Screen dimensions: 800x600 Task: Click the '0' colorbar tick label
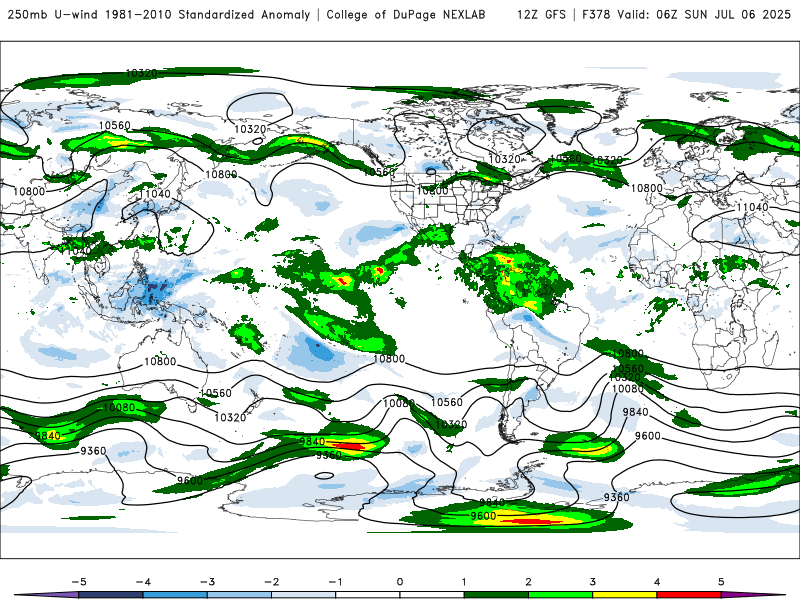(x=400, y=582)
